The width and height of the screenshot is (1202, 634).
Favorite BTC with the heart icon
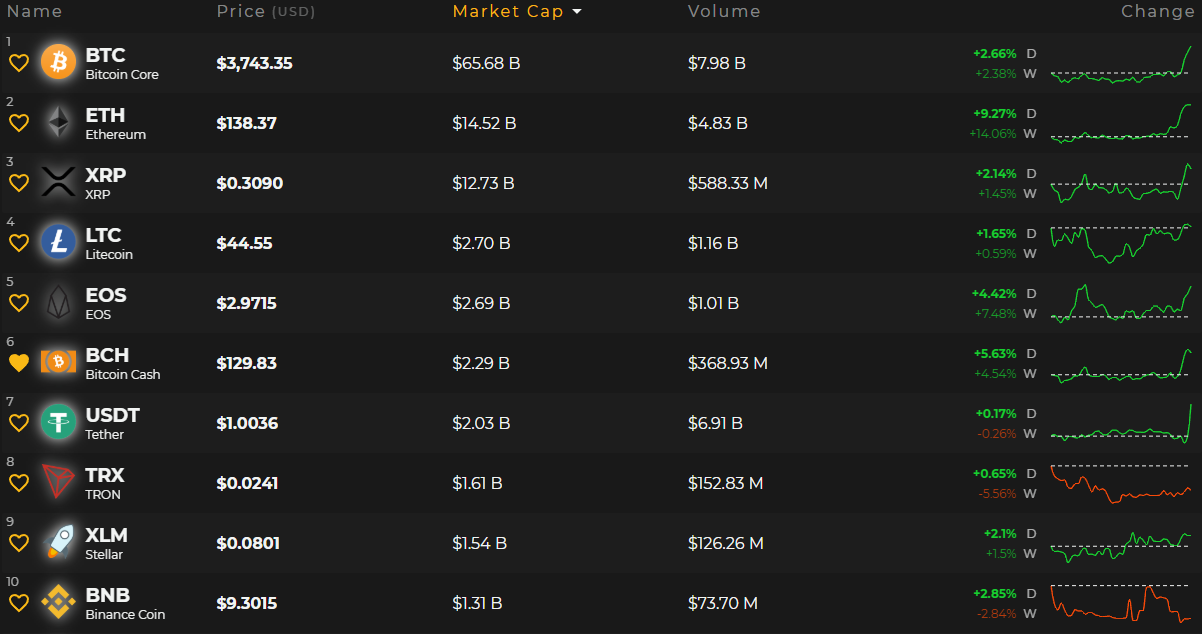pos(18,63)
